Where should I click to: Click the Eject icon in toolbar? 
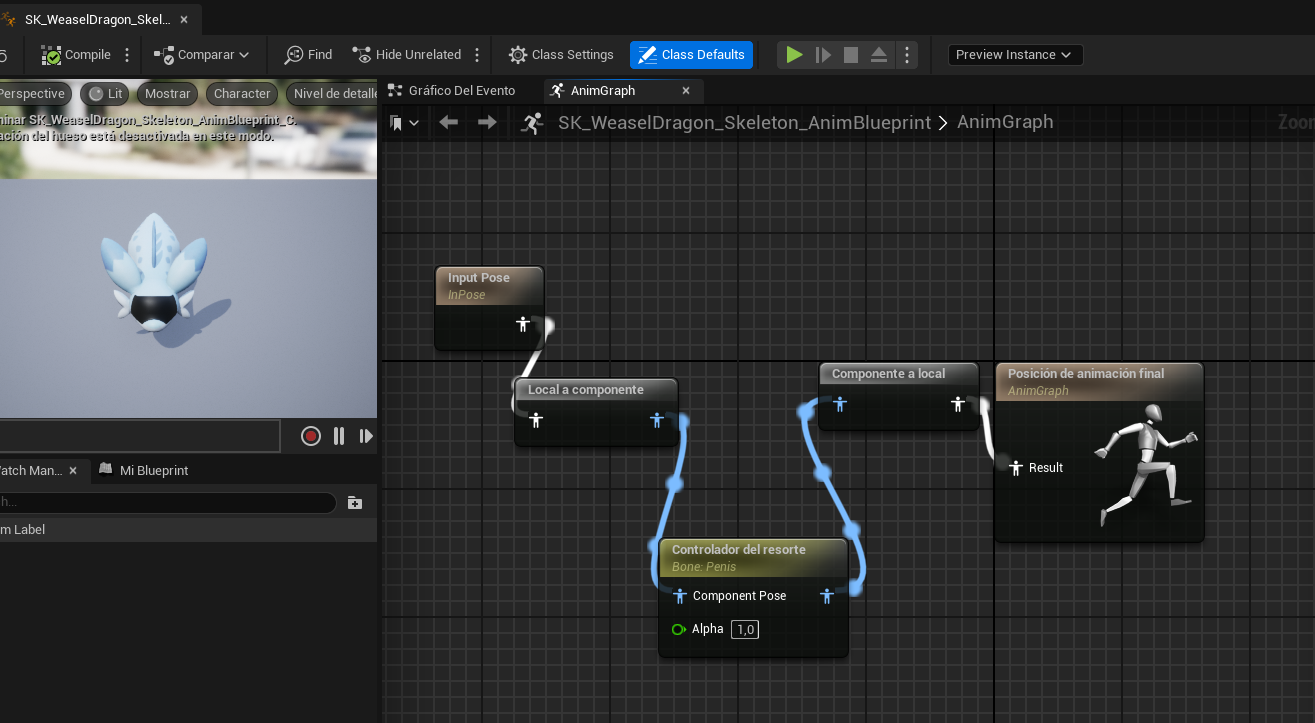[879, 55]
